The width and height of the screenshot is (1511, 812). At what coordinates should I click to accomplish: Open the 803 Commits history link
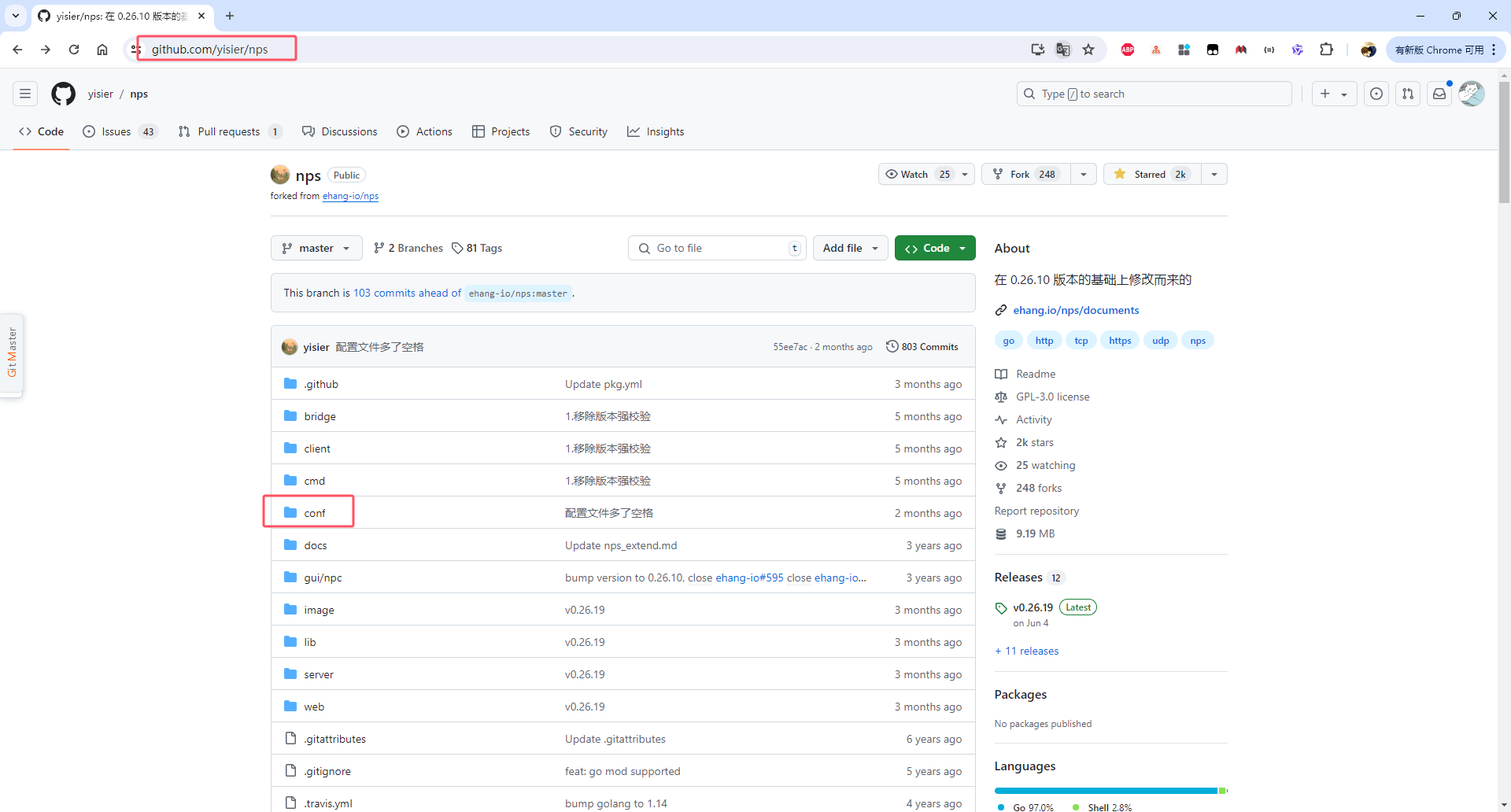pyautogui.click(x=922, y=347)
